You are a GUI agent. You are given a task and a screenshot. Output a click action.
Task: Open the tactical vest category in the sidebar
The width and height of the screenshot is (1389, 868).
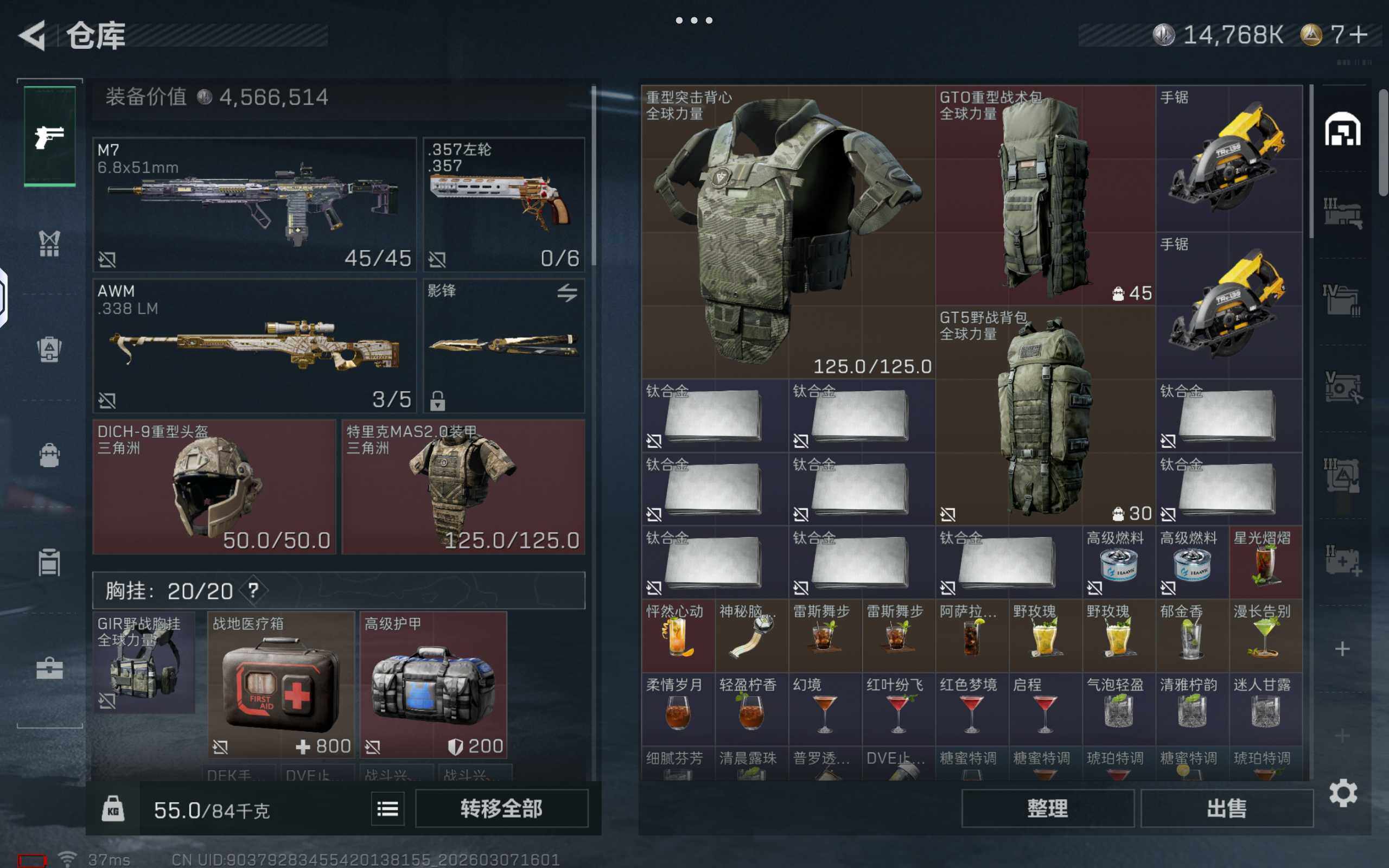pyautogui.click(x=49, y=244)
